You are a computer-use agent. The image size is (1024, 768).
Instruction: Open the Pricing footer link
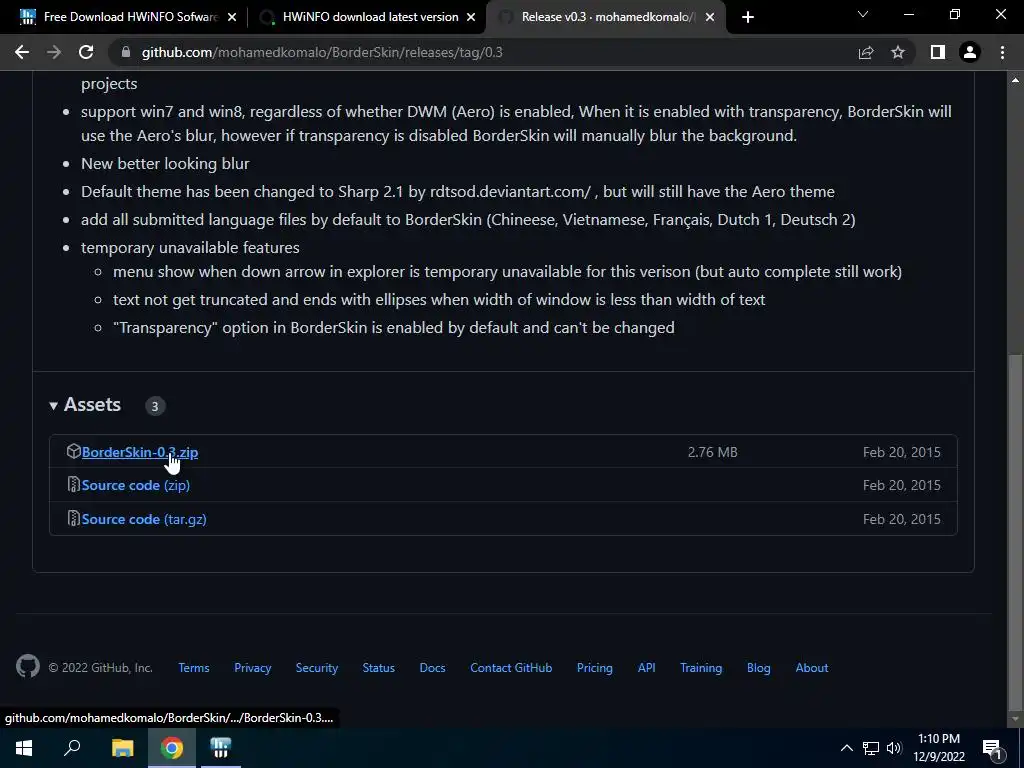(594, 668)
